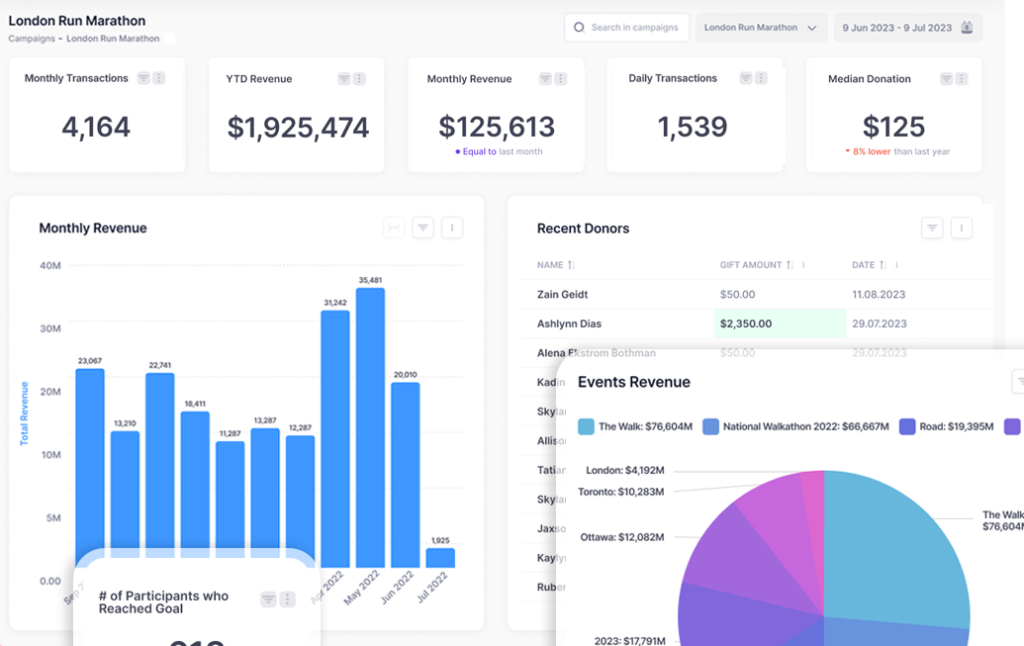Open the three-dot menu on Recent Donors
Viewport: 1024px width, 646px height.
point(961,228)
